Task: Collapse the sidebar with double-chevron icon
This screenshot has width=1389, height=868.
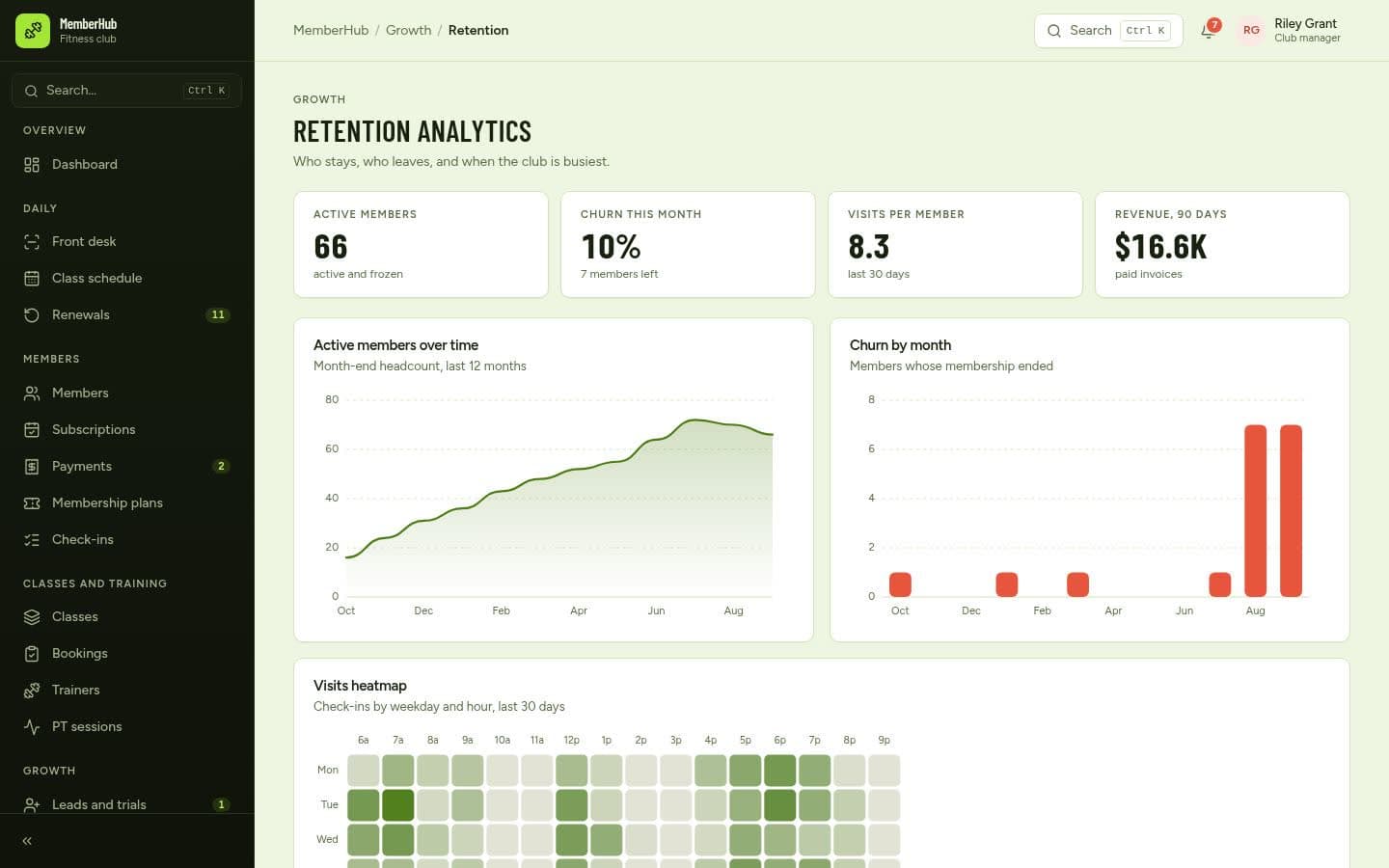Action: tap(27, 841)
